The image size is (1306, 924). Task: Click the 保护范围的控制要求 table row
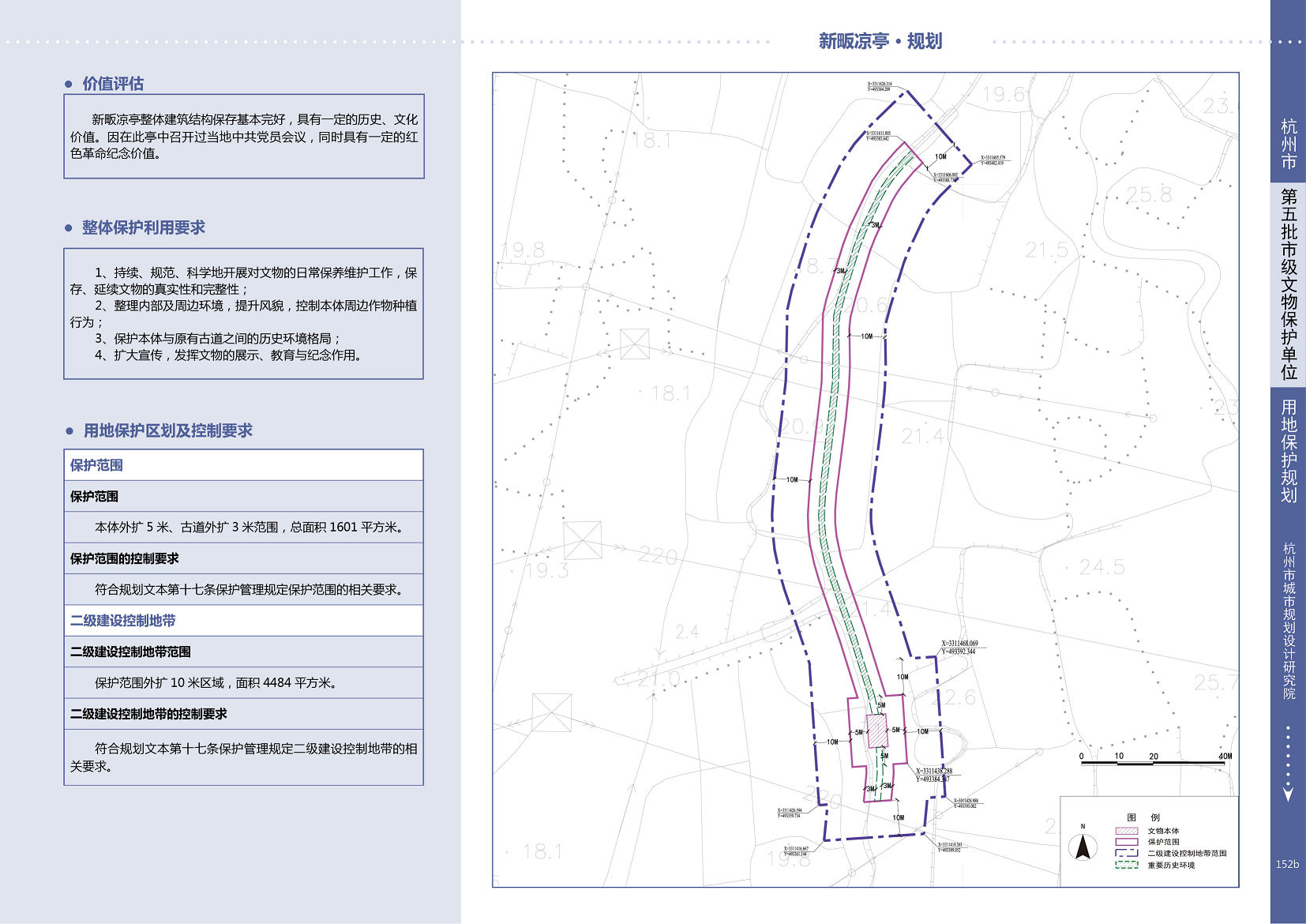coord(243,558)
